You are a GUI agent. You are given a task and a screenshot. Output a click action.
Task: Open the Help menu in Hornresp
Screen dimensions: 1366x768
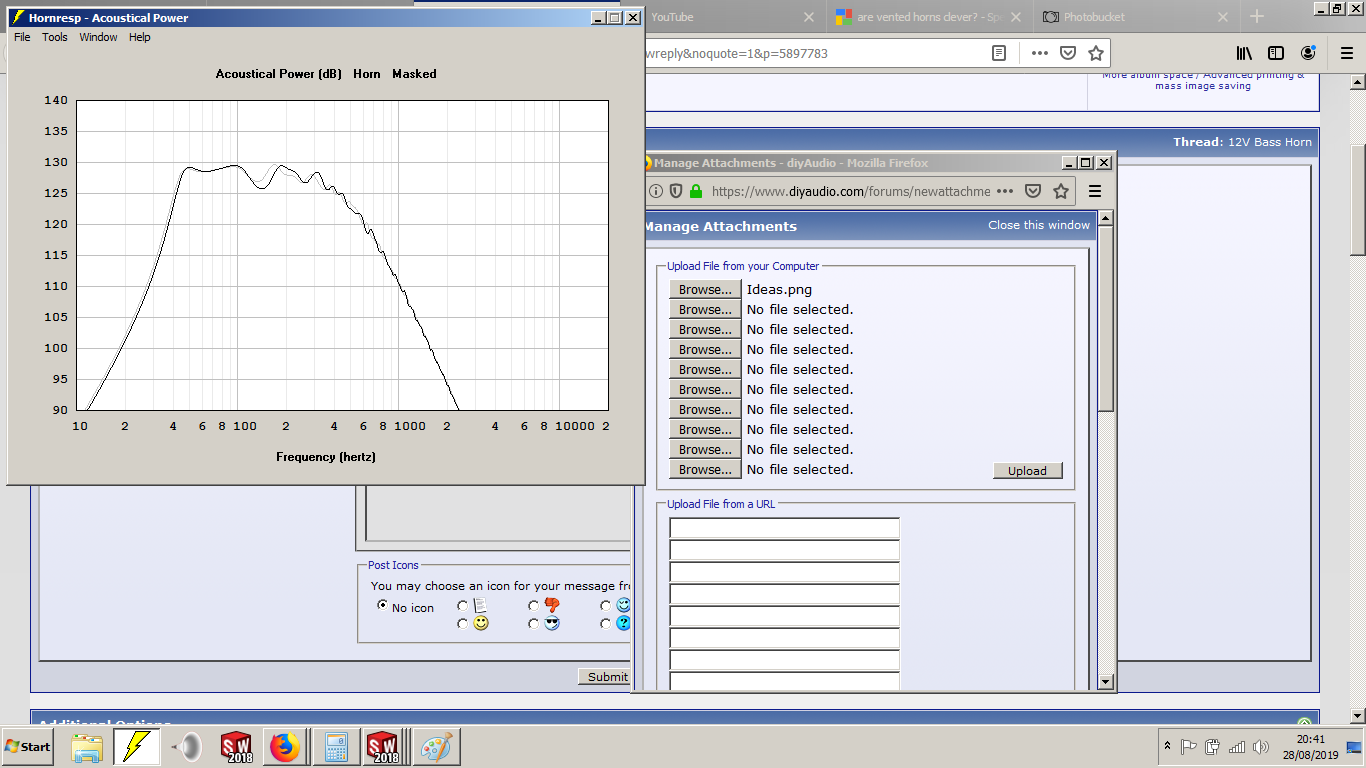tap(140, 37)
